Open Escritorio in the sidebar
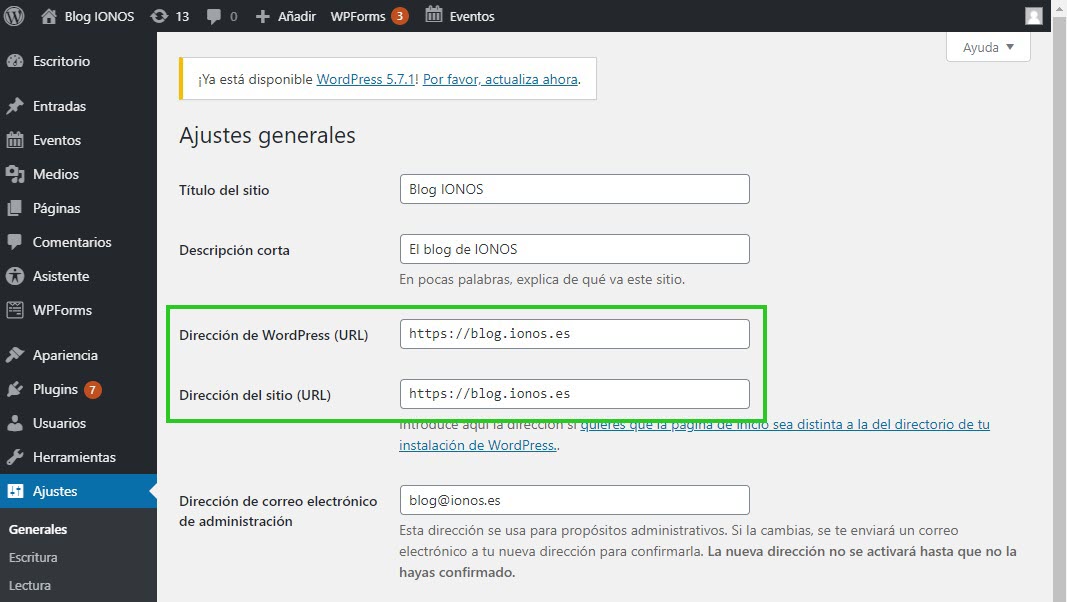The height and width of the screenshot is (602, 1067). coord(61,61)
